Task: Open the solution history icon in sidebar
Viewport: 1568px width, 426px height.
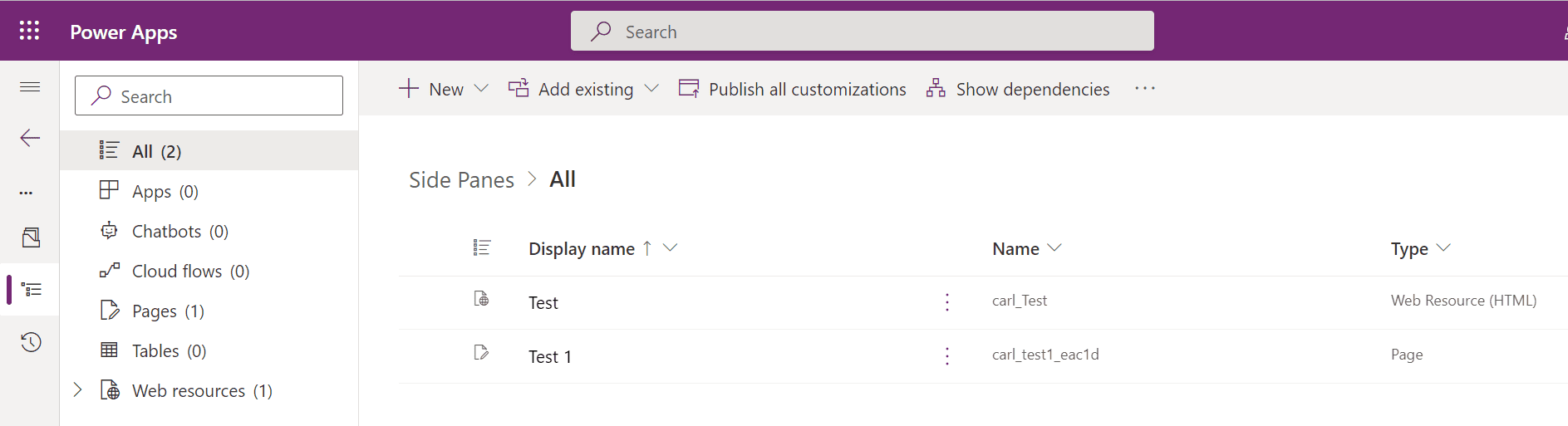Action: click(x=31, y=341)
